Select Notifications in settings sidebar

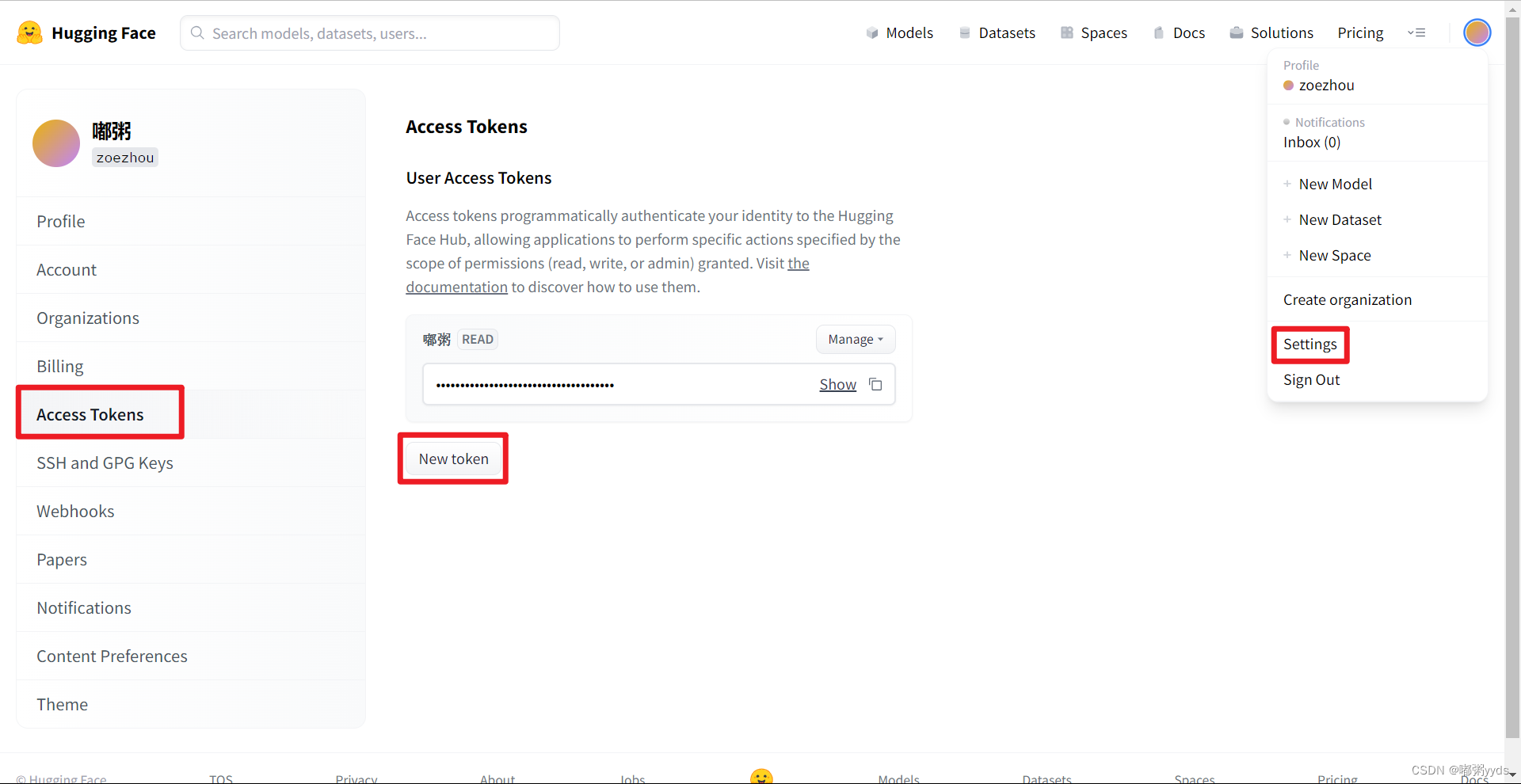[x=191, y=607]
